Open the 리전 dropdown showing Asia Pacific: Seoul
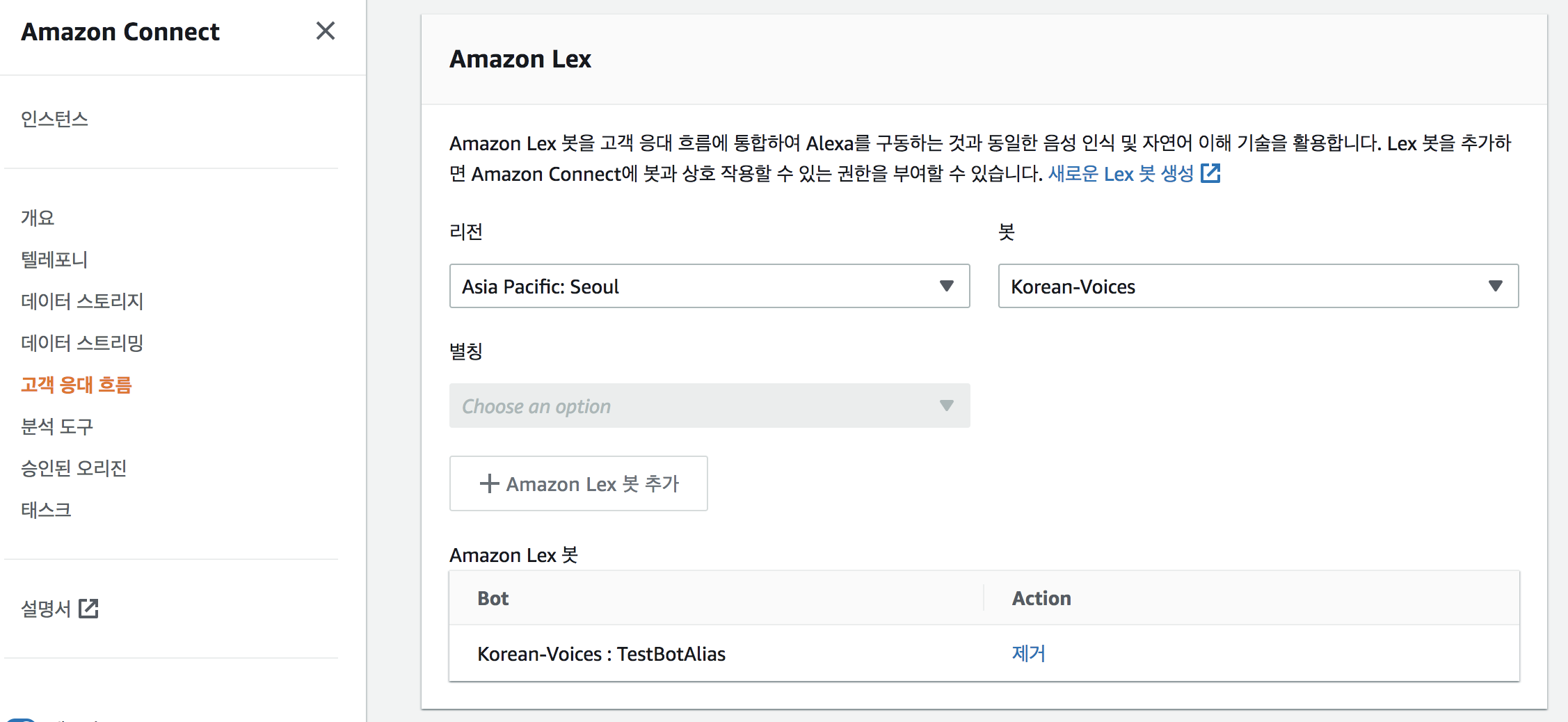The image size is (1568, 722). click(x=709, y=286)
